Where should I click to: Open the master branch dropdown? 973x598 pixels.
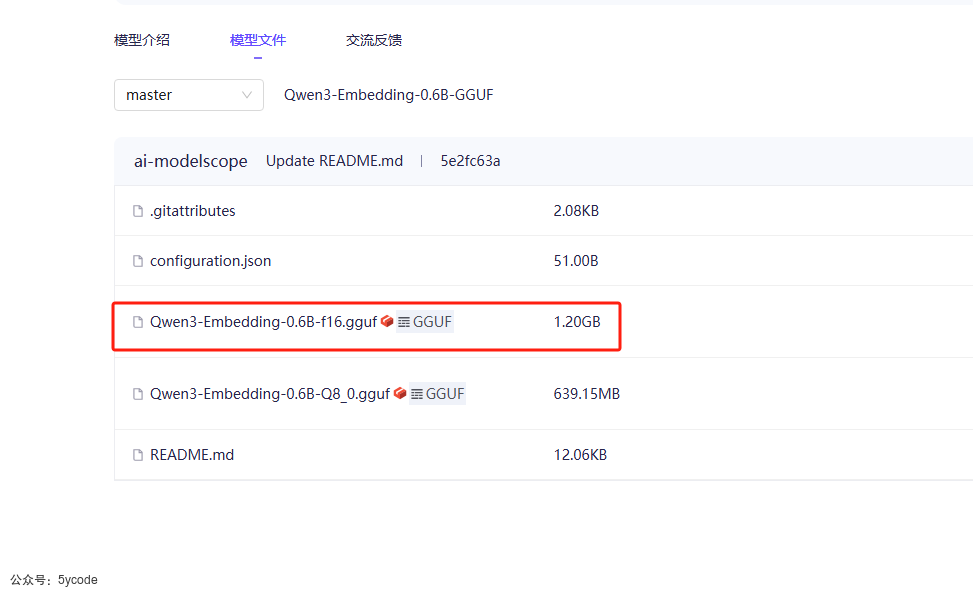[188, 95]
